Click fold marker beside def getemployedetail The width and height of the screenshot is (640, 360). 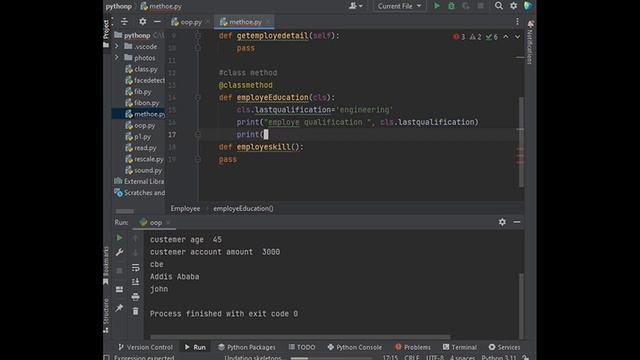click(198, 36)
